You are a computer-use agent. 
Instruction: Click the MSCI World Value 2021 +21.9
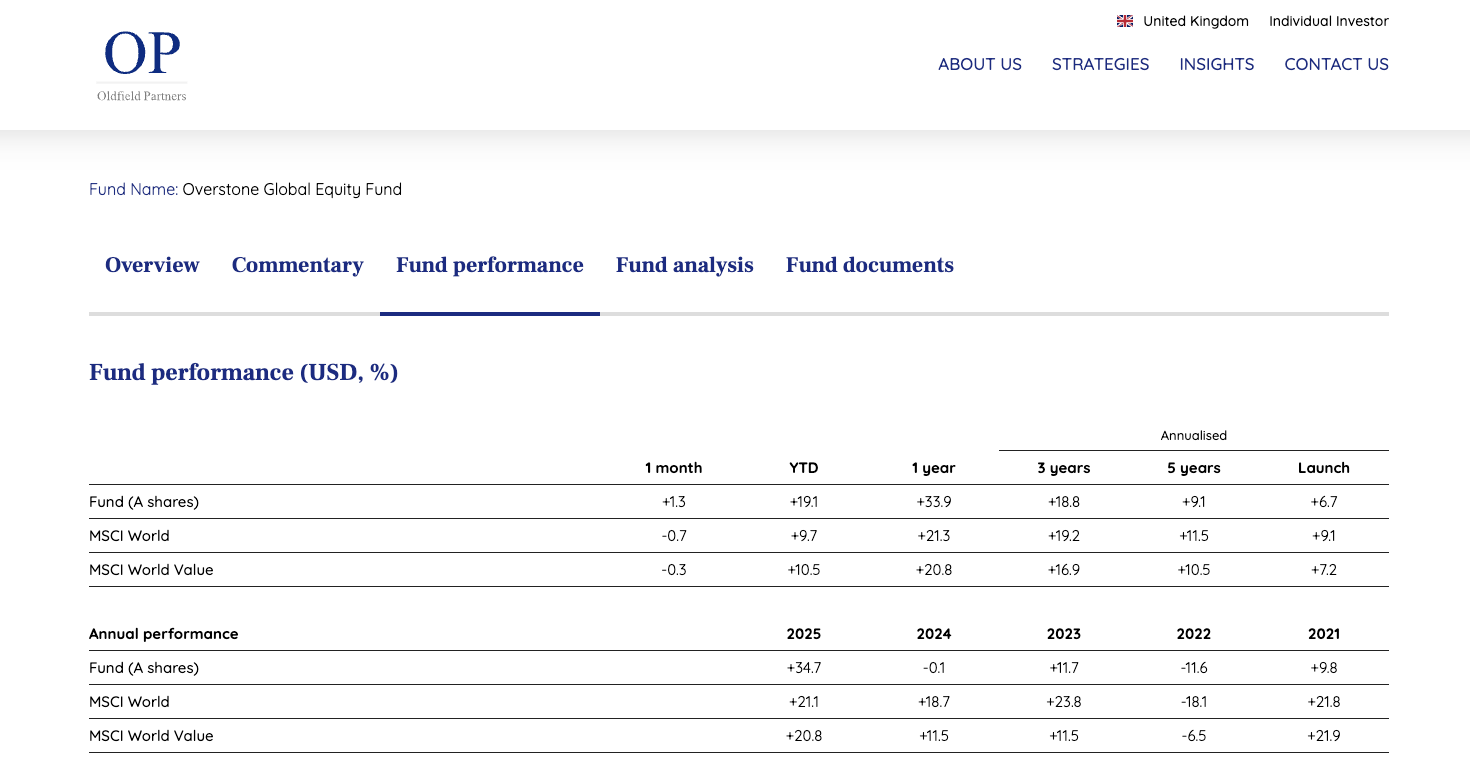coord(1324,736)
